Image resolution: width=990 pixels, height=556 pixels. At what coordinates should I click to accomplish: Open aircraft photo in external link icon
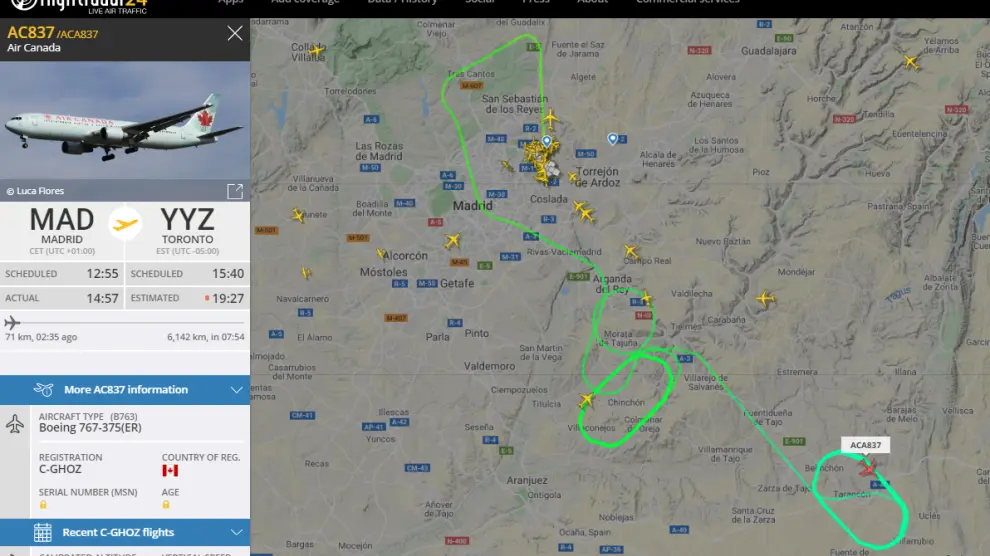[x=235, y=191]
